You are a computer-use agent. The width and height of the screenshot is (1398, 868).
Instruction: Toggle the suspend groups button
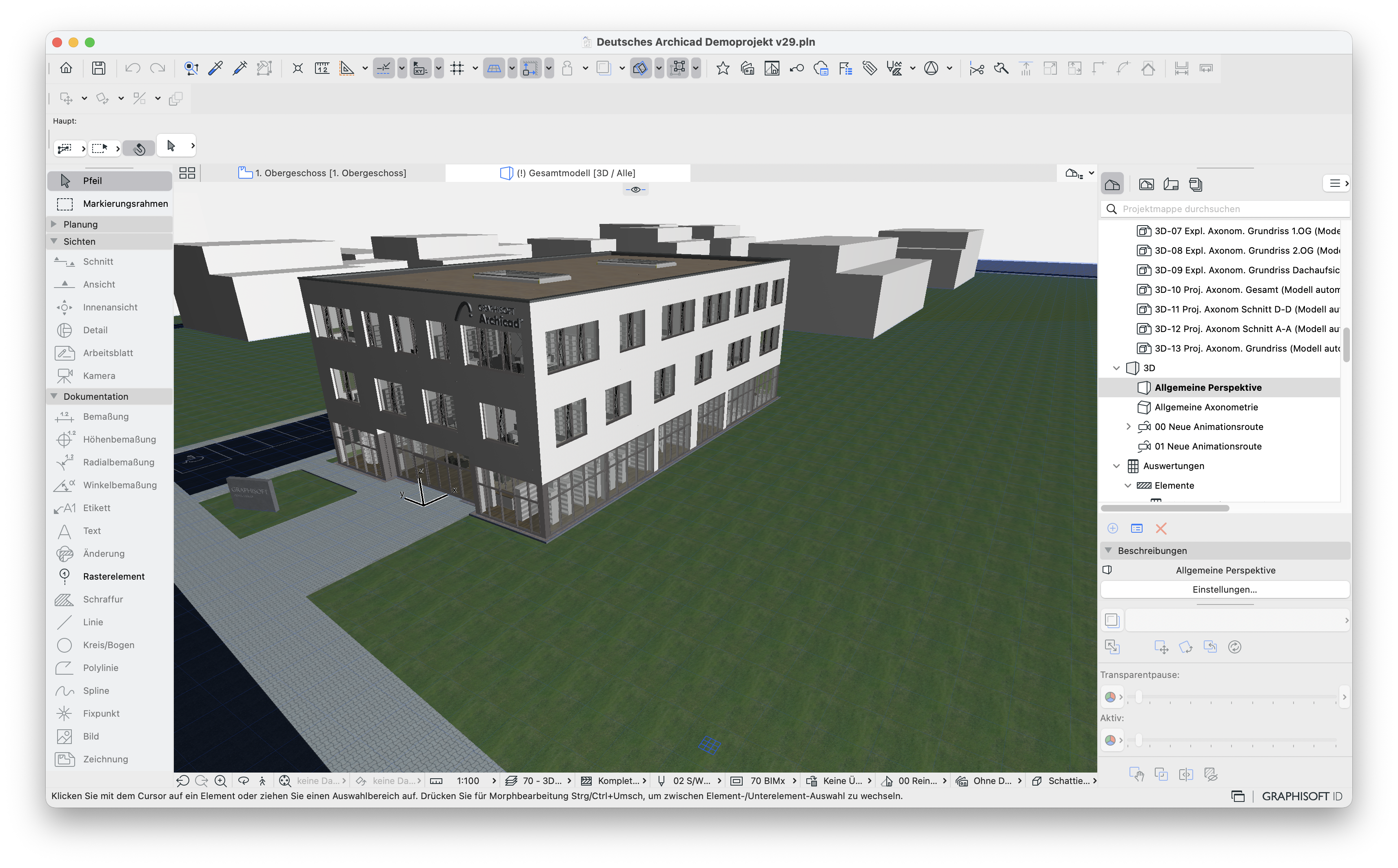[678, 68]
